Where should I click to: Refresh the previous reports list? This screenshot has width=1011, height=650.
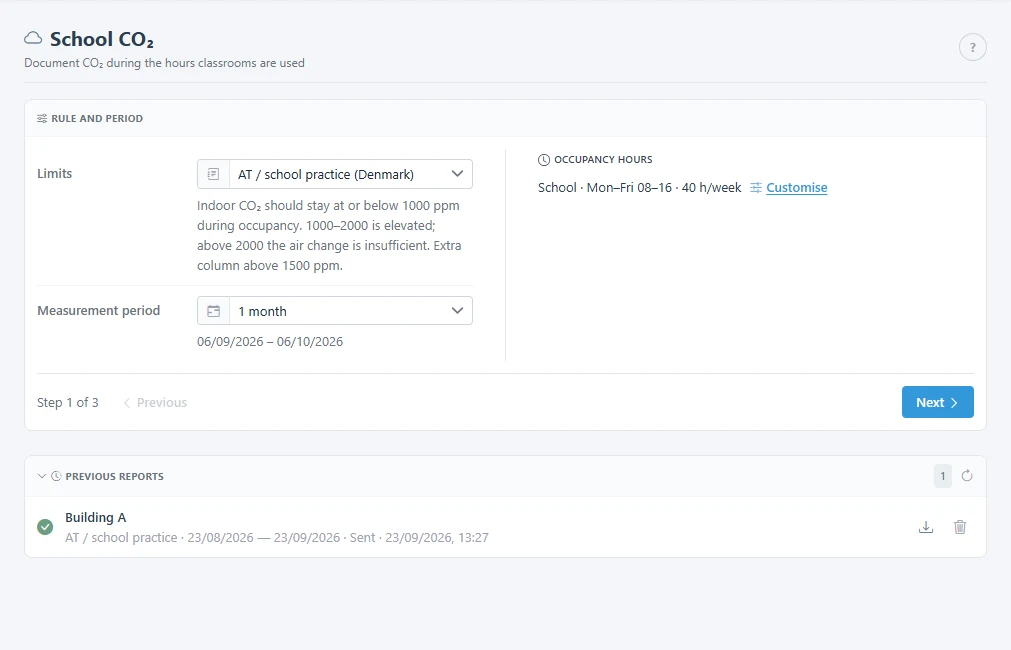[967, 476]
